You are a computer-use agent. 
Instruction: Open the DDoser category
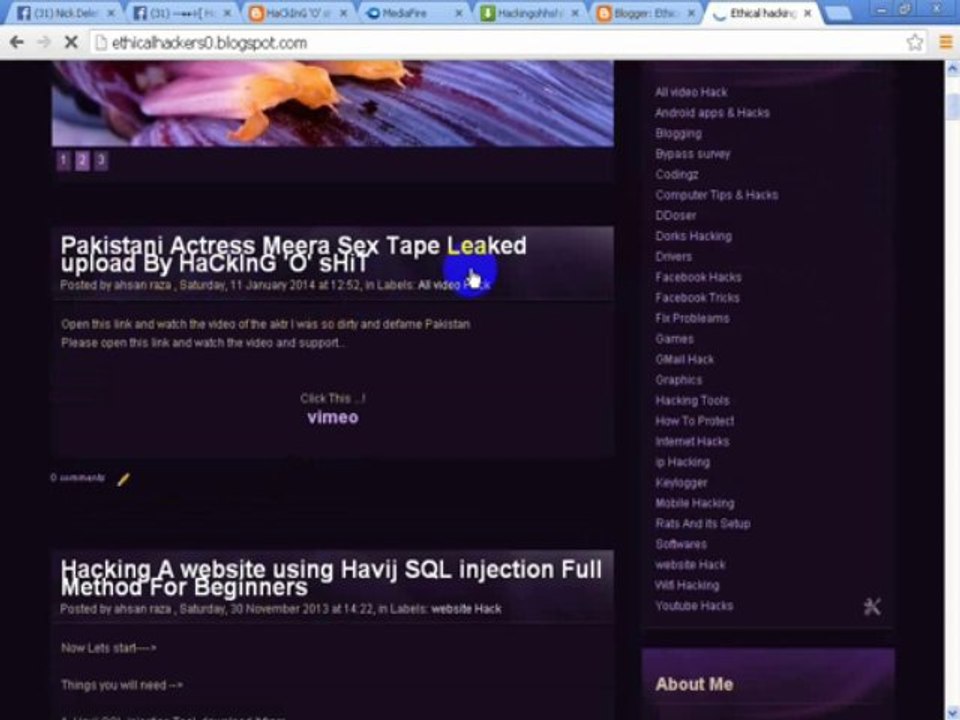point(675,216)
